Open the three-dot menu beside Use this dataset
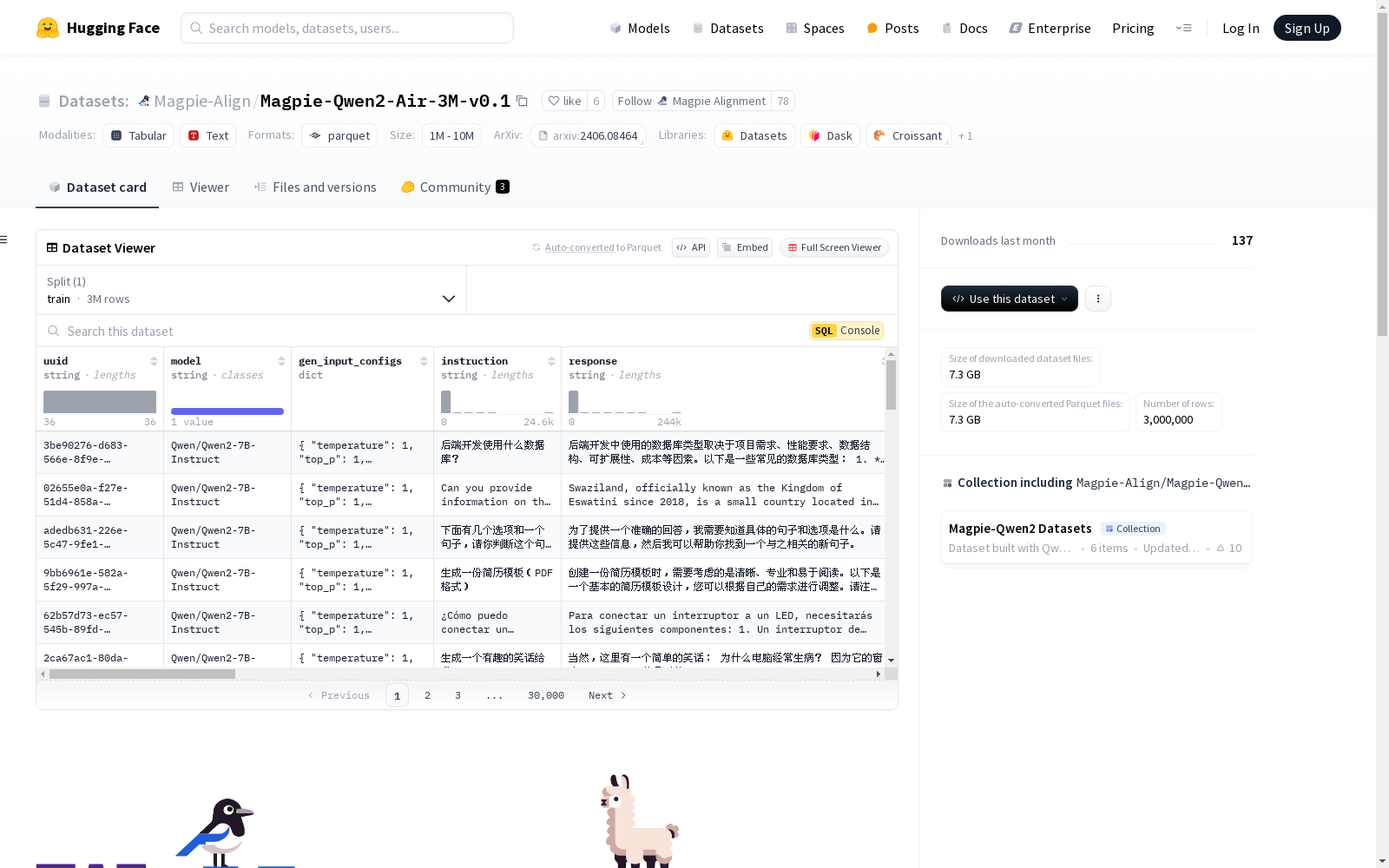The width and height of the screenshot is (1389, 868). [x=1098, y=299]
